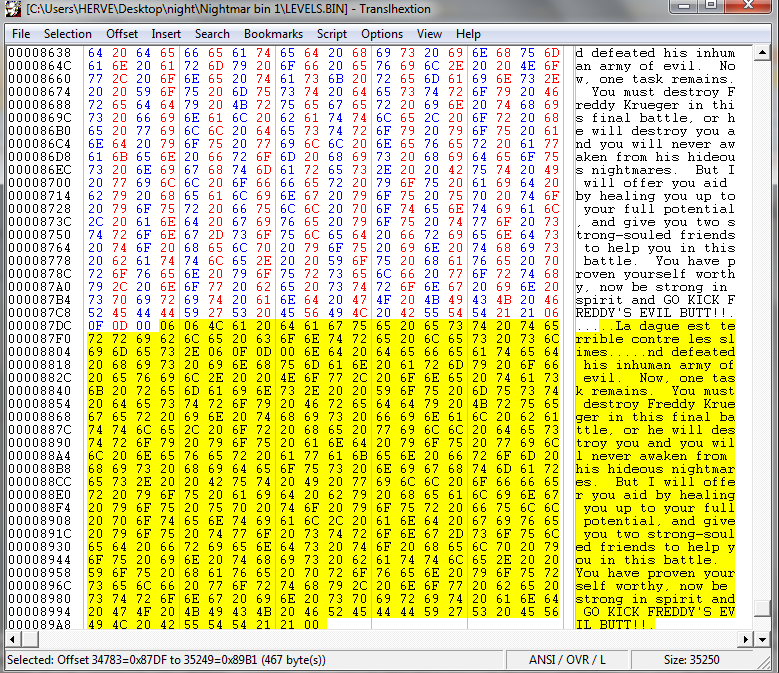
Task: Click the horizontal scrollbar thumb
Action: 30,639
